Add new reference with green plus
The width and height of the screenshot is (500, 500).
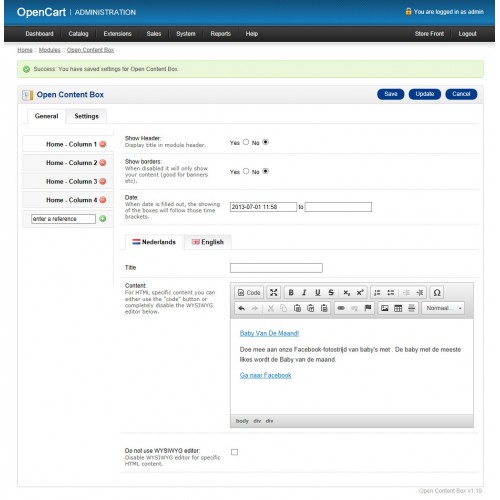click(x=103, y=219)
